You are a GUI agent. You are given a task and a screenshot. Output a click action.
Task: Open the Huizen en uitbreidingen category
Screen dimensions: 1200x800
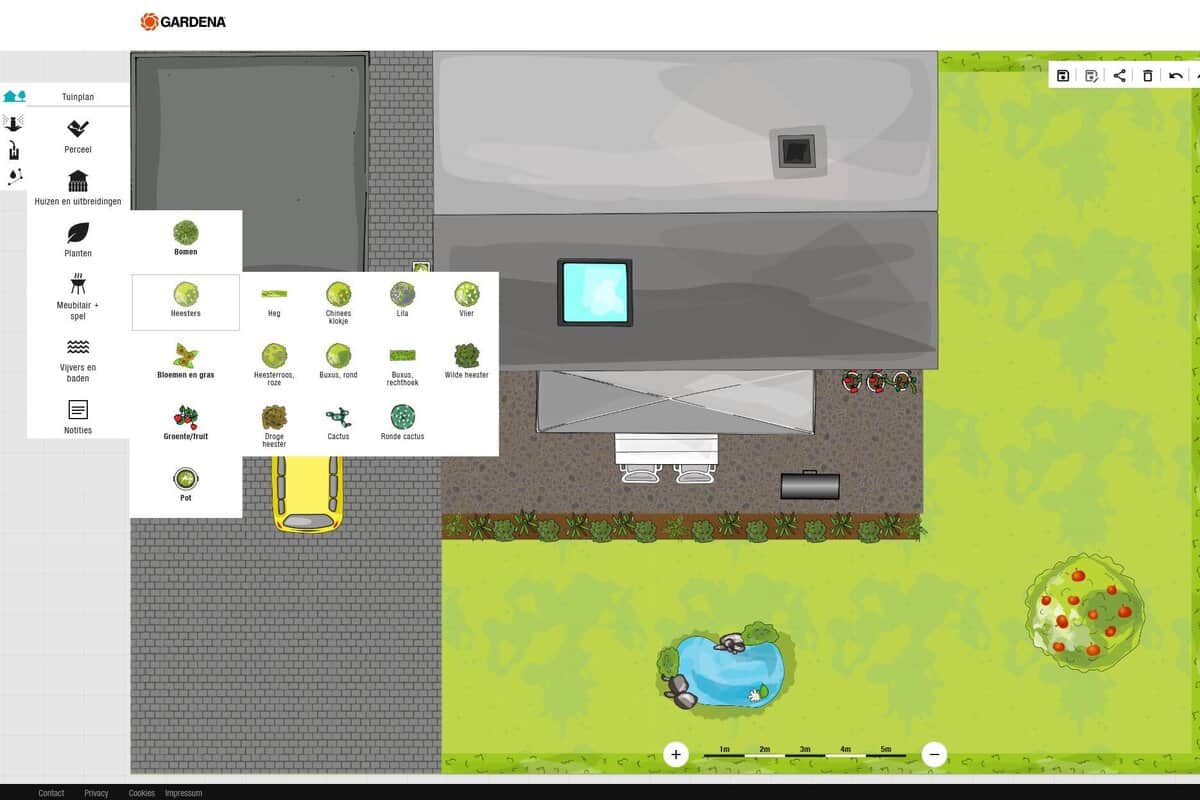tap(78, 189)
